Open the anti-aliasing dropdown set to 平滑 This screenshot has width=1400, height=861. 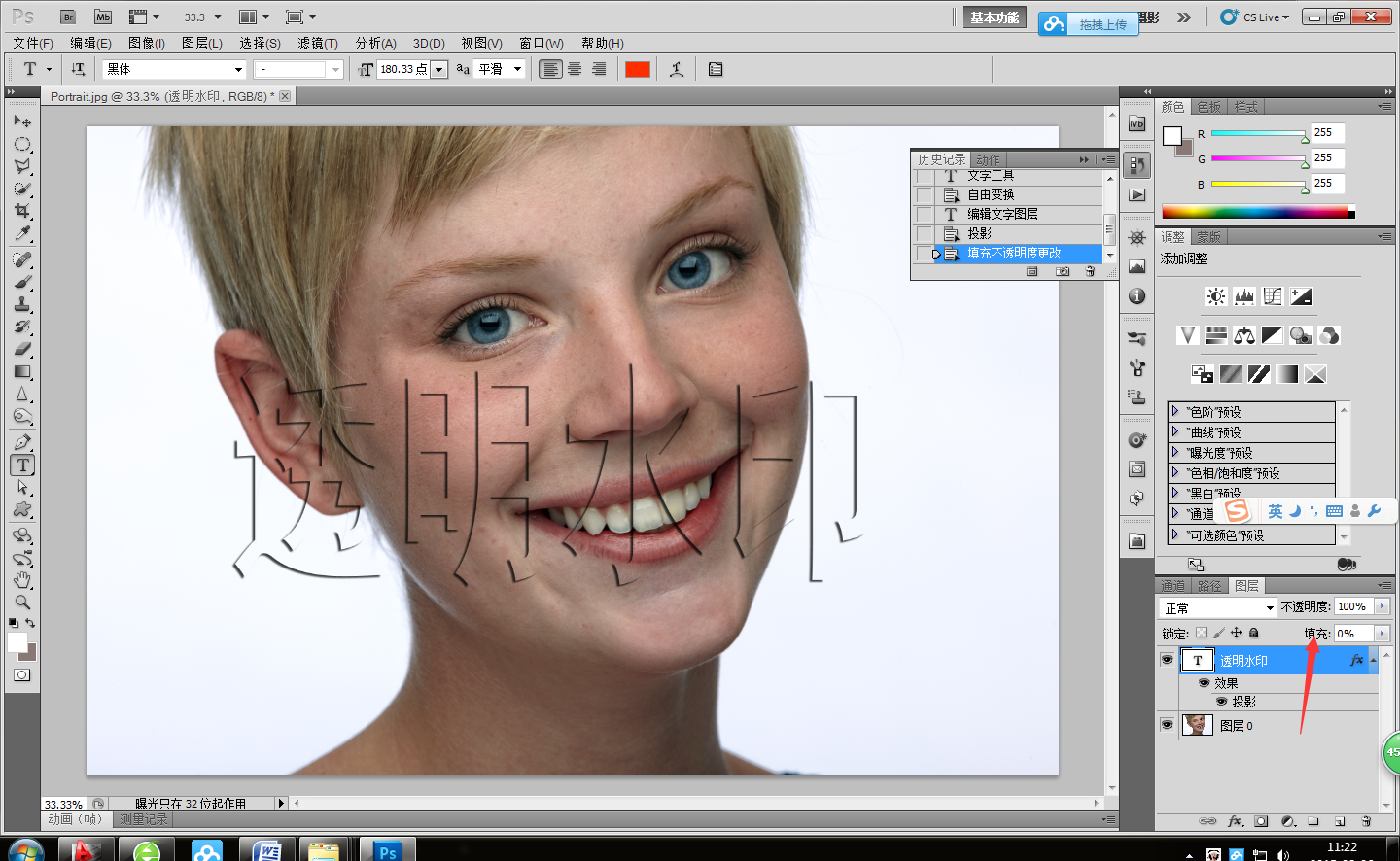click(x=500, y=69)
